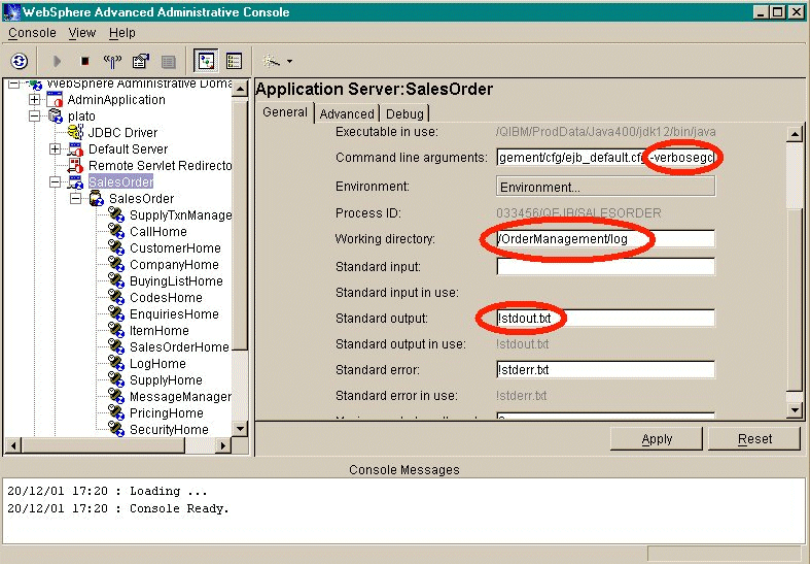Click properties panel scroll up arrow
The height and width of the screenshot is (564, 810).
pos(794,134)
